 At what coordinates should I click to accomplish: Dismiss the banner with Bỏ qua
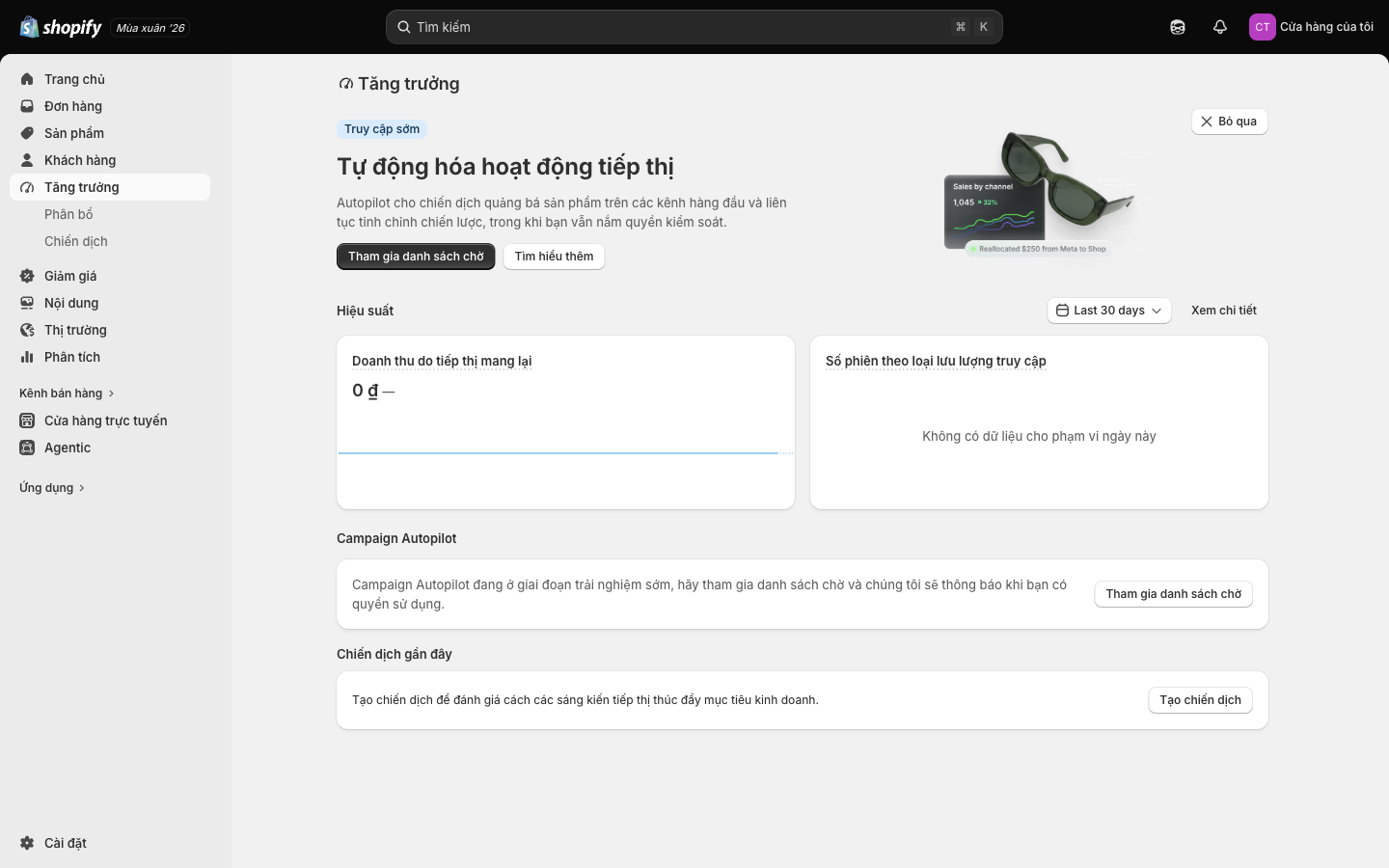coord(1230,122)
